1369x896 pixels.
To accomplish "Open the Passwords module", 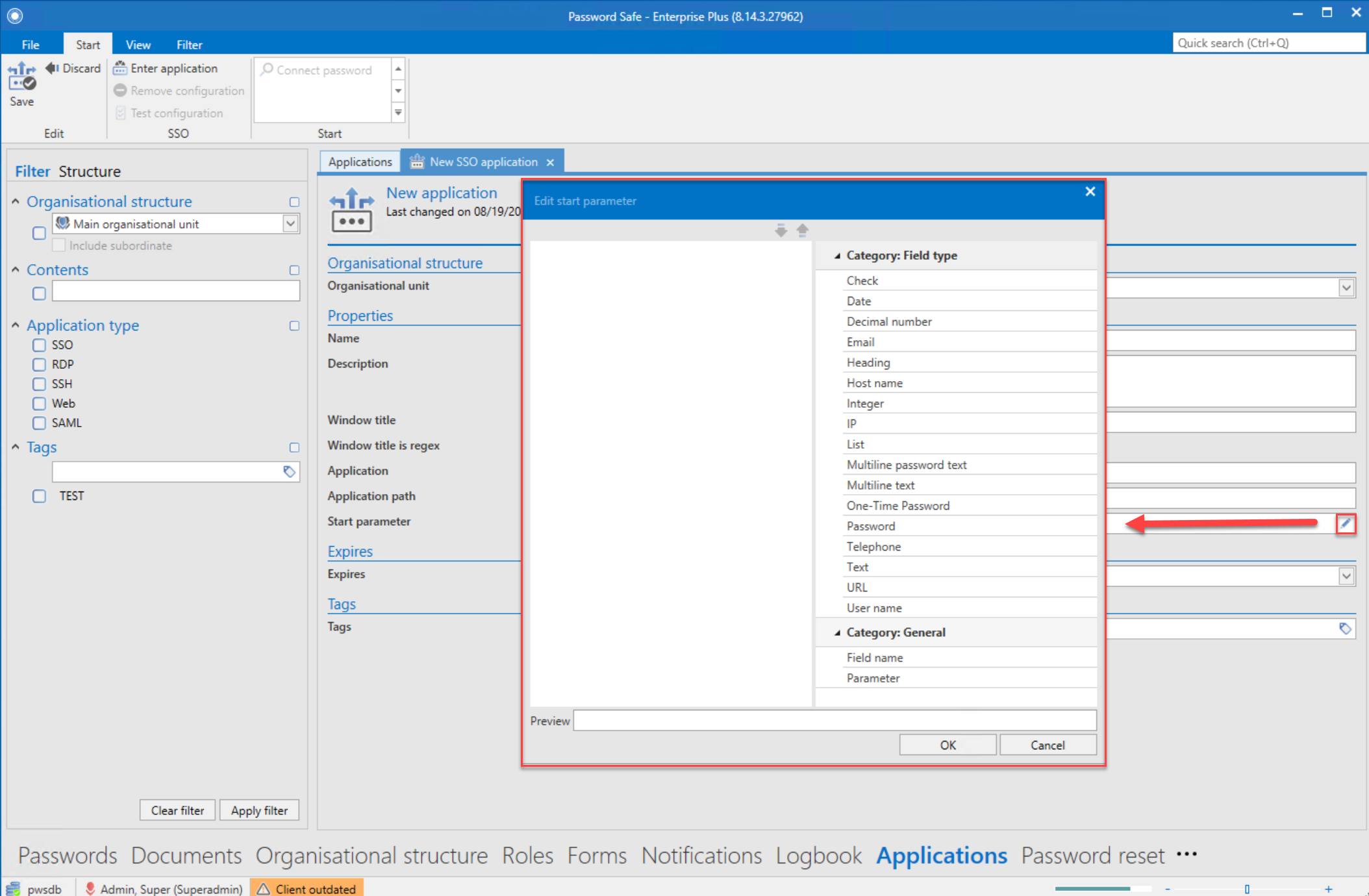I will [68, 855].
